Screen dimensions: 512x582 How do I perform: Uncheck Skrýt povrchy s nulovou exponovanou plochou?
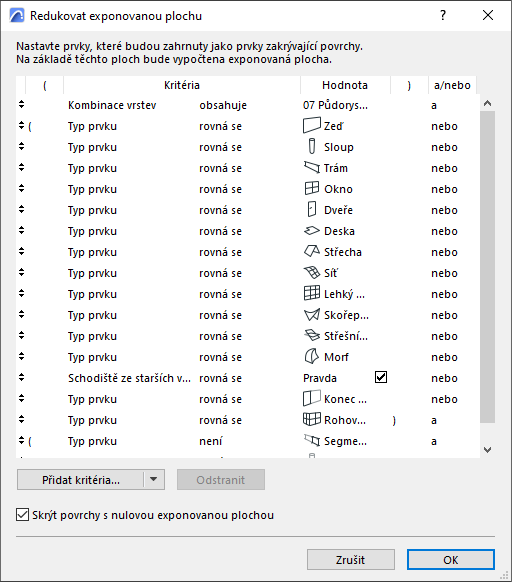[x=22, y=515]
